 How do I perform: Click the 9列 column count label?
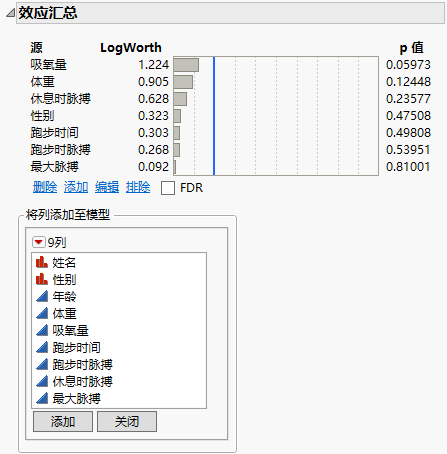pos(57,242)
